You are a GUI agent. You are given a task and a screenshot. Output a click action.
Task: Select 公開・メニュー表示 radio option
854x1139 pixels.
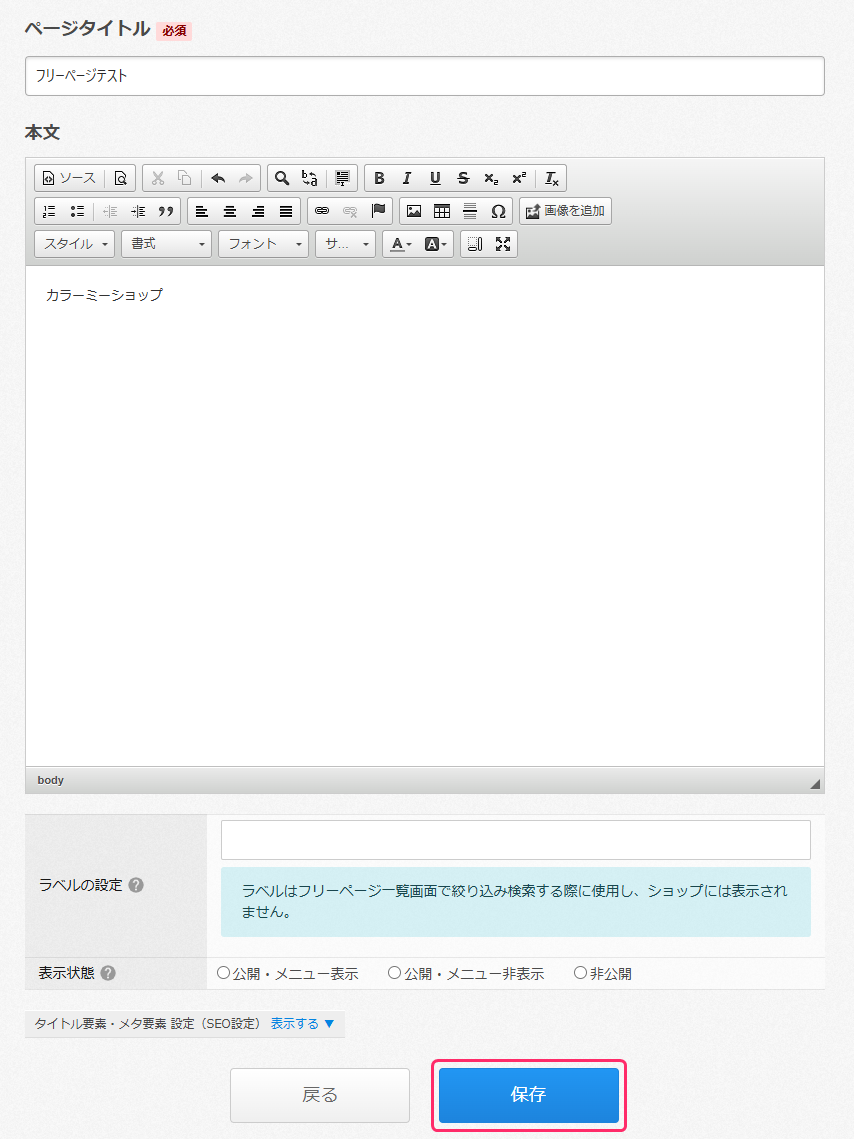click(x=223, y=973)
